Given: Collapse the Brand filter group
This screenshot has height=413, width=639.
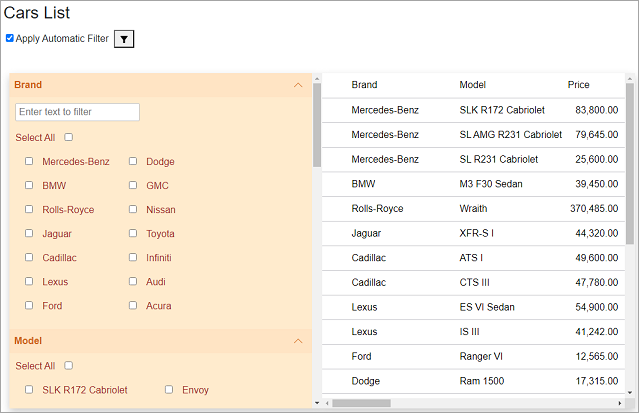Looking at the screenshot, I should (298, 85).
